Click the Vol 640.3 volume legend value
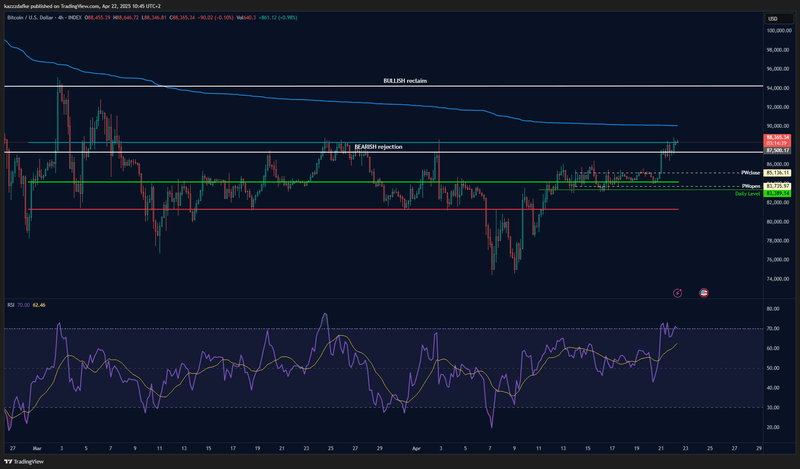 click(x=246, y=17)
